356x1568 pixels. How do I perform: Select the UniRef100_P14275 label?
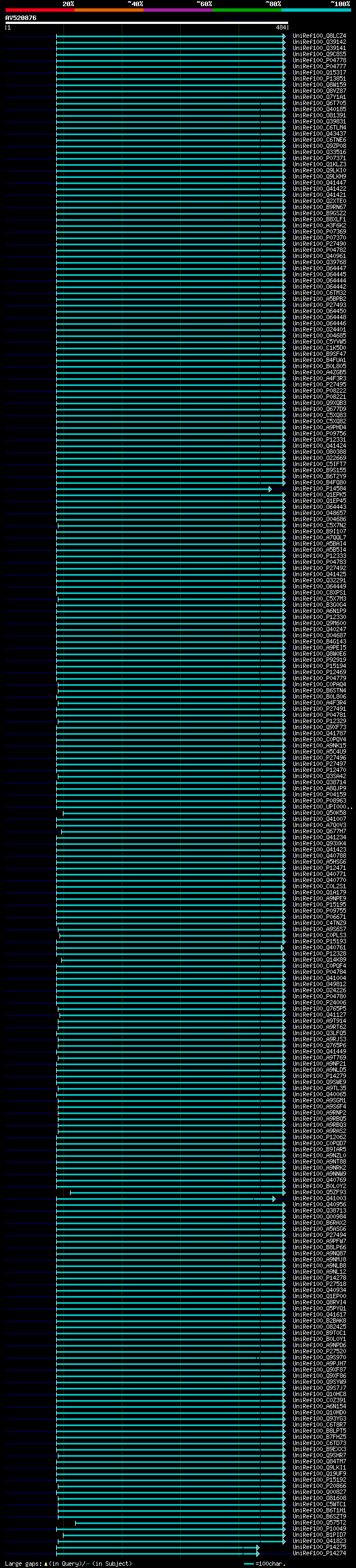point(319,1547)
